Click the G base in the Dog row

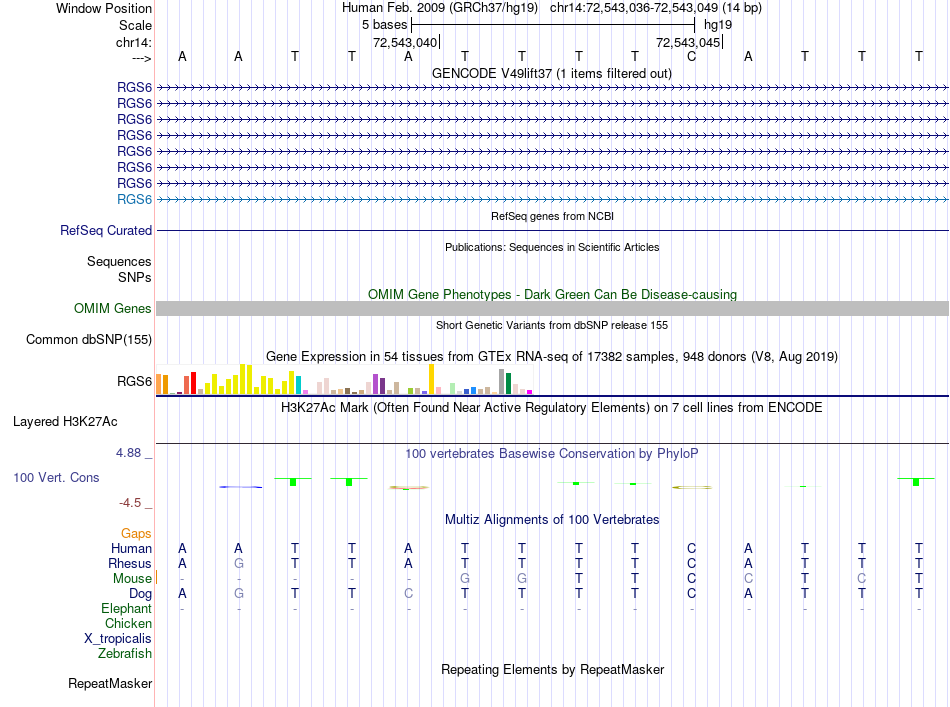[239, 594]
